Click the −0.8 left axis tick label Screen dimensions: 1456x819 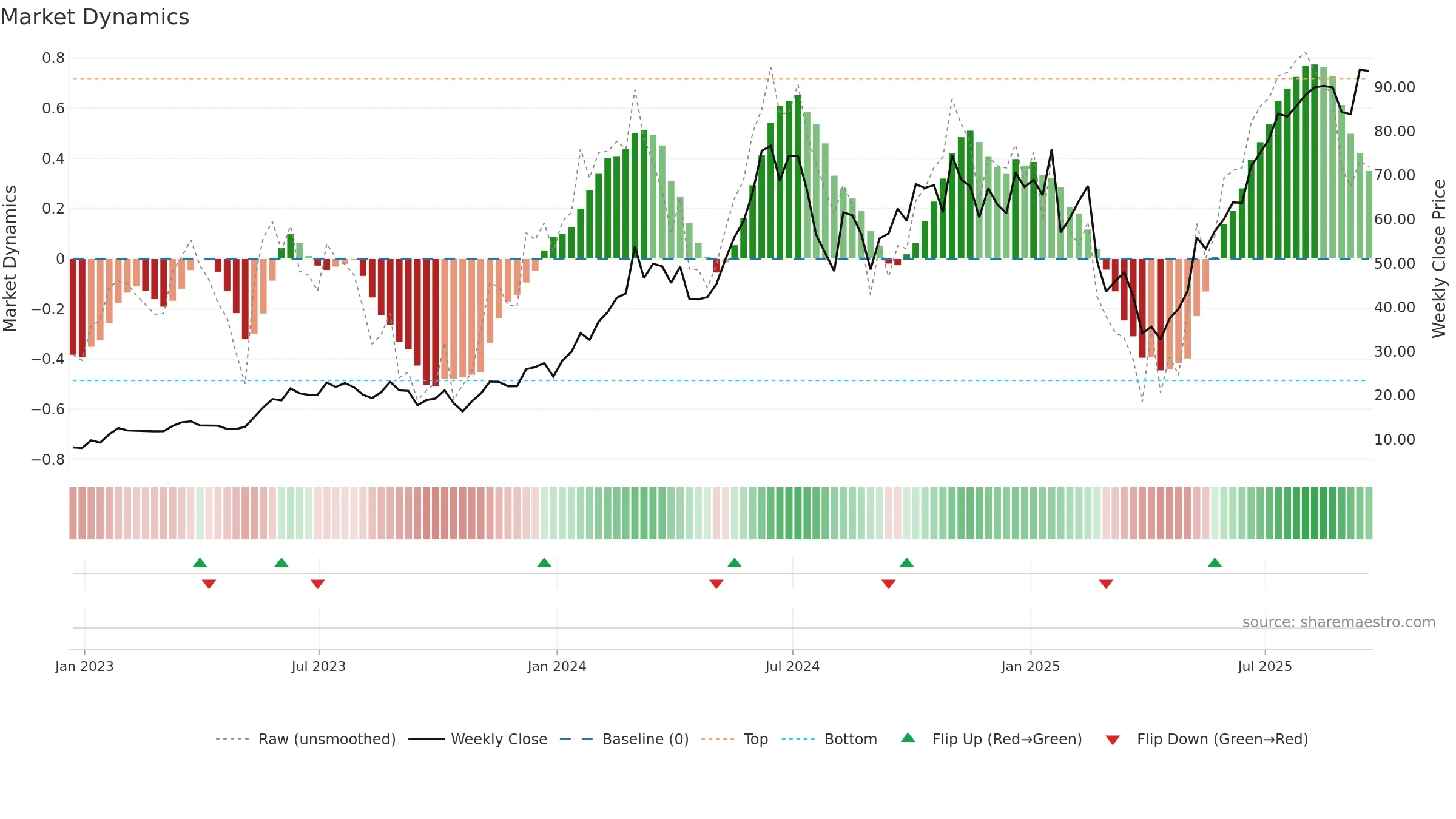click(48, 460)
